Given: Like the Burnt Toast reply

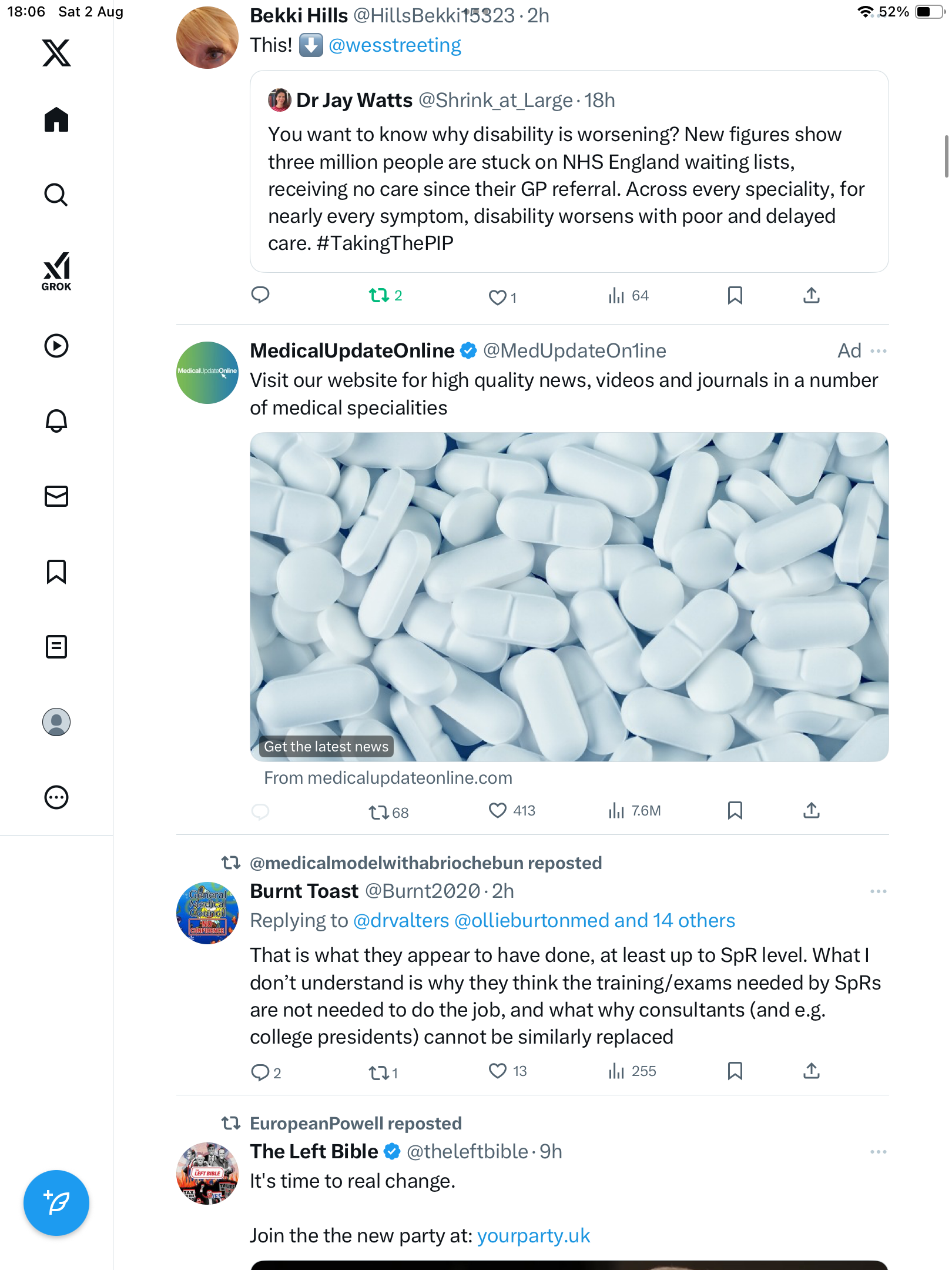Looking at the screenshot, I should point(497,1071).
